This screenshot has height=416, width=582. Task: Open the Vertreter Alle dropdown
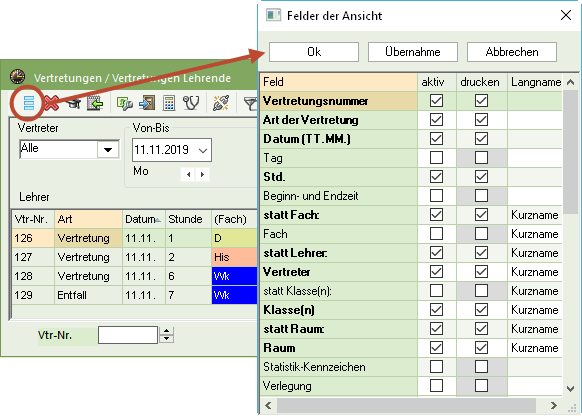[x=108, y=150]
